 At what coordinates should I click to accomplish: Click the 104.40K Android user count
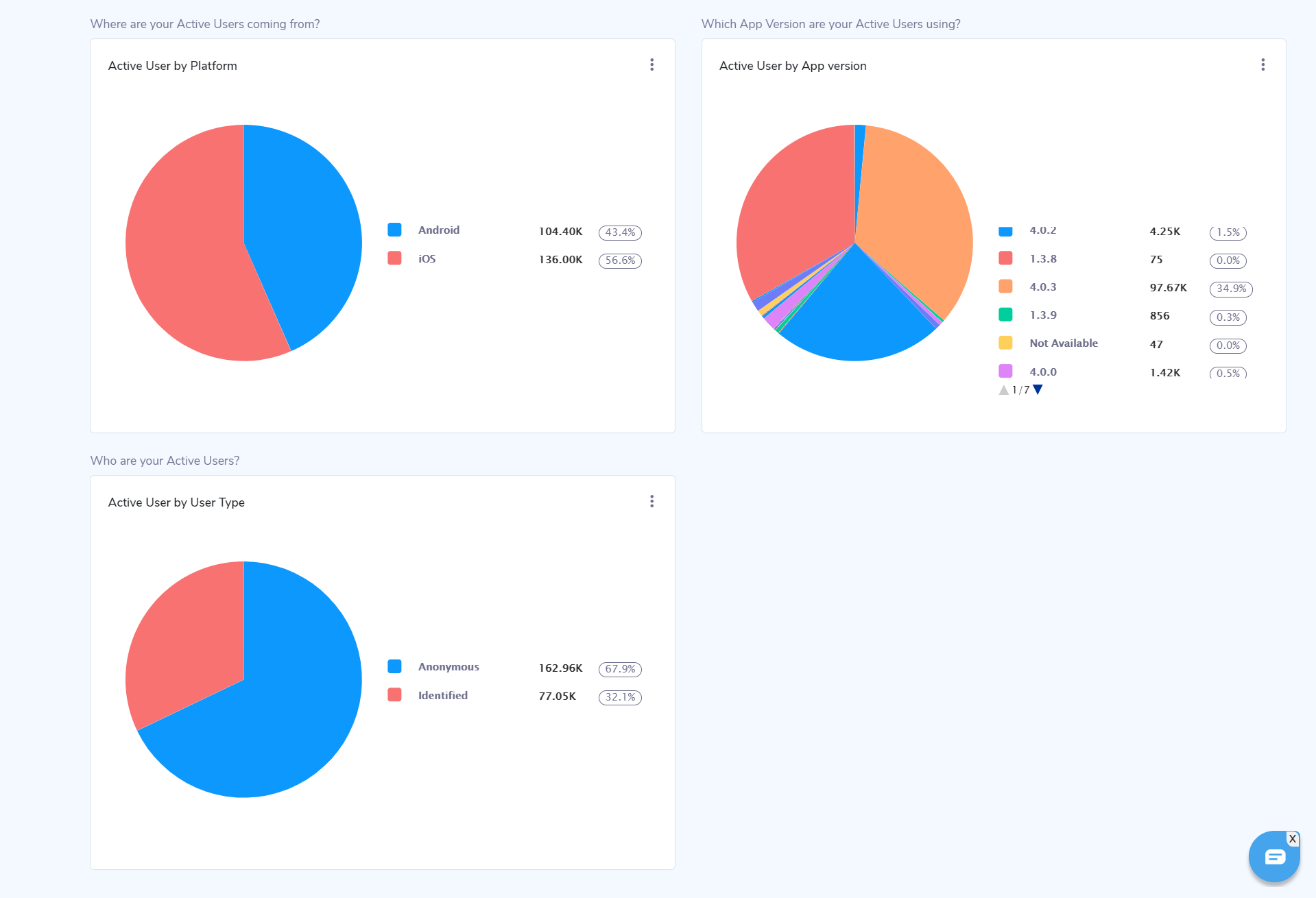pyautogui.click(x=560, y=232)
